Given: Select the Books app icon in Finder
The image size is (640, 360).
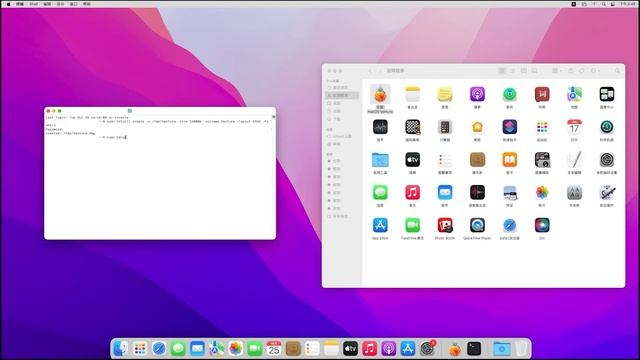Looking at the screenshot, I should (x=509, y=160).
